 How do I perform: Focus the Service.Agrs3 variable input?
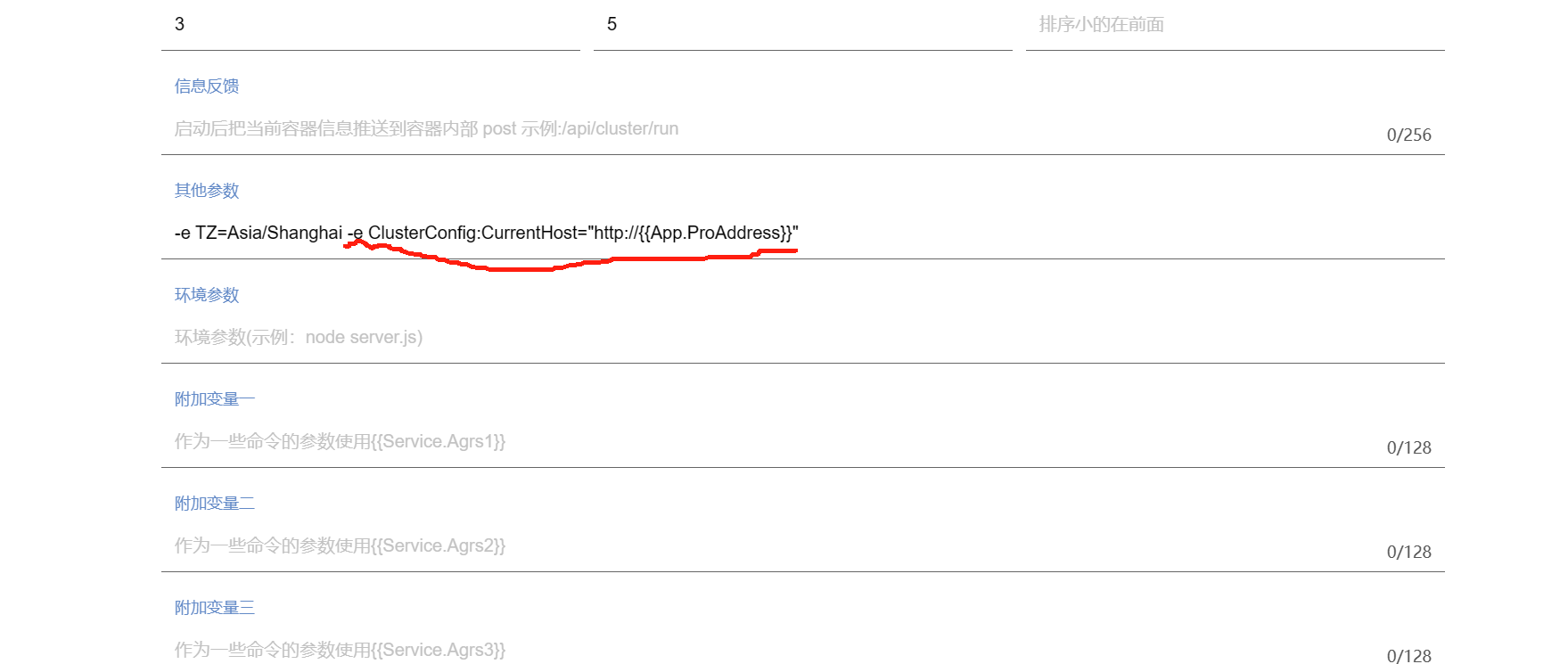[774, 650]
